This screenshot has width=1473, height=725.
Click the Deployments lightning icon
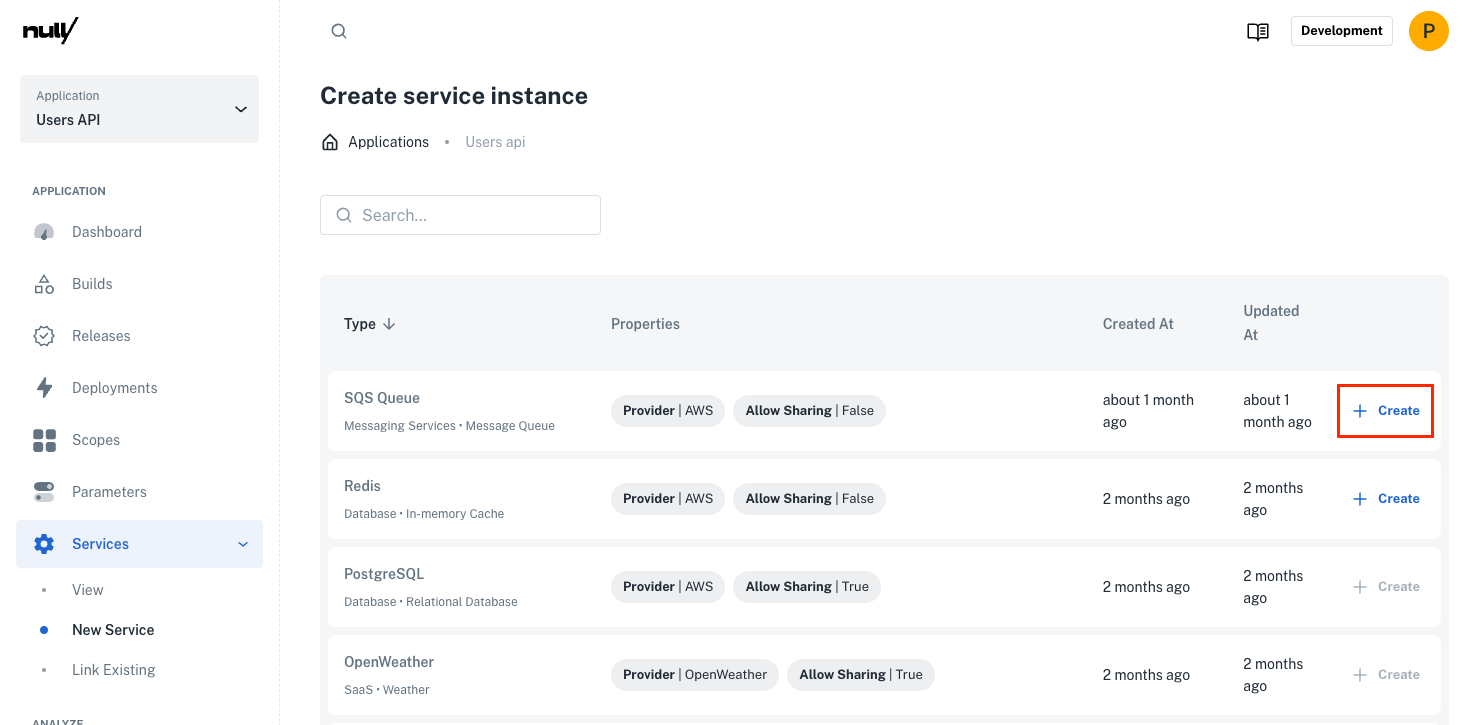pos(44,388)
